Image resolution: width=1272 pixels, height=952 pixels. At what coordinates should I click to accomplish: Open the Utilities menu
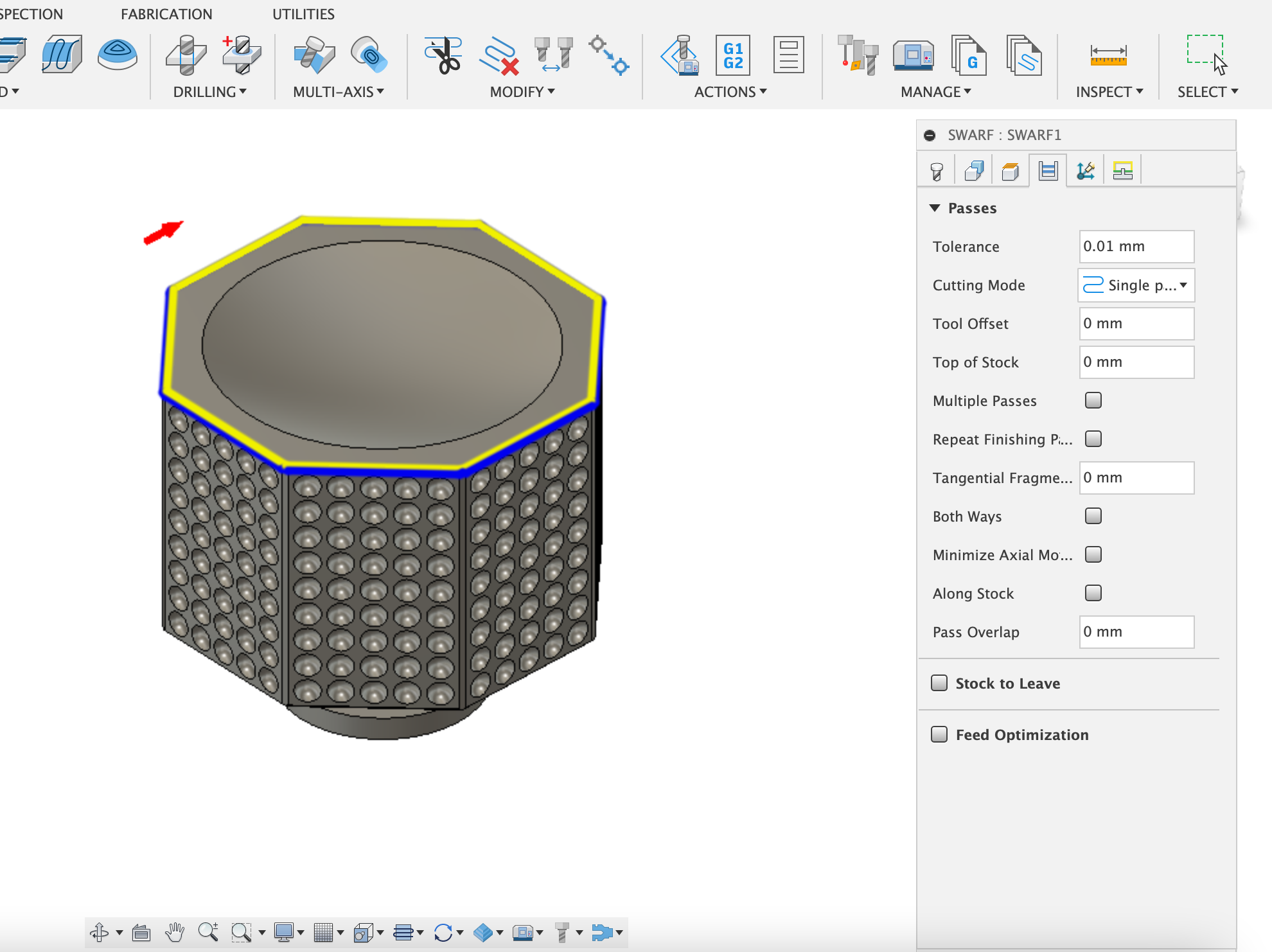tap(303, 14)
